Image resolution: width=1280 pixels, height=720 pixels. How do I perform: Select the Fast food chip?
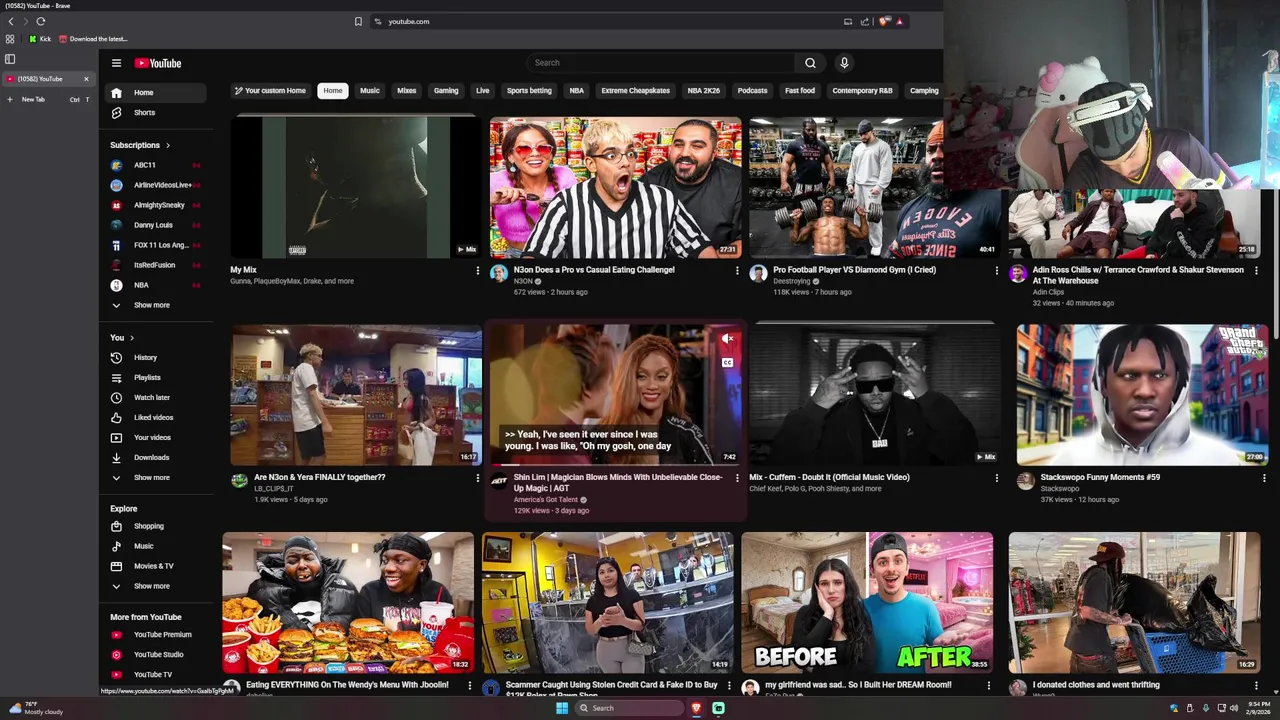coord(800,90)
